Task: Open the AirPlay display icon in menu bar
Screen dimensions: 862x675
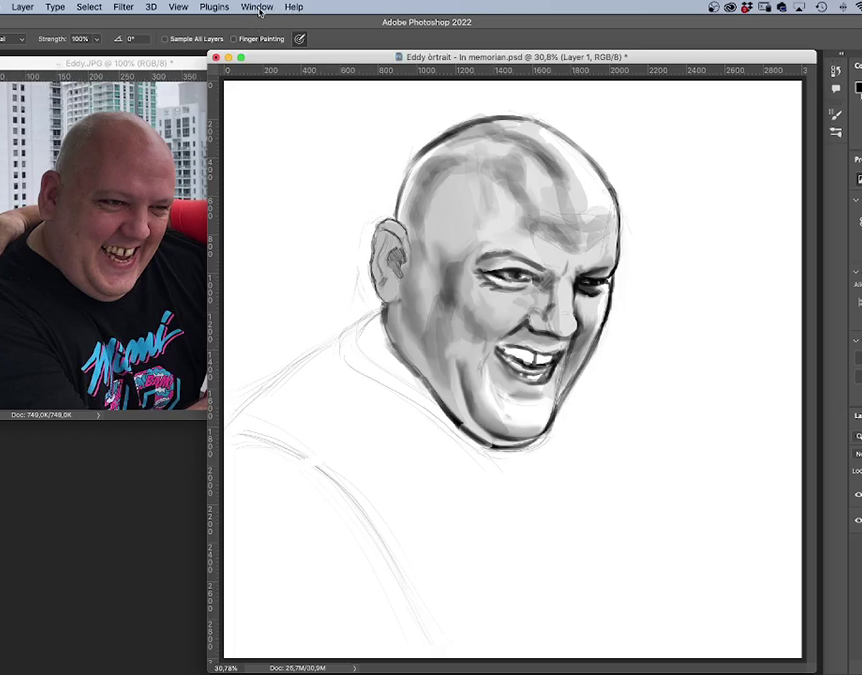Action: [x=799, y=7]
